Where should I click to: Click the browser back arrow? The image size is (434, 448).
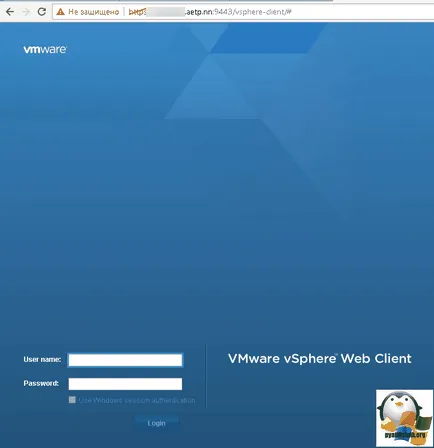[x=10, y=12]
